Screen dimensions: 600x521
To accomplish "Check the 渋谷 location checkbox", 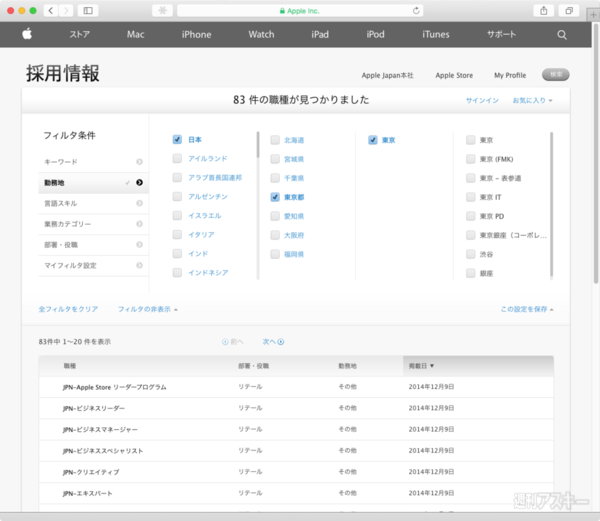I will click(x=471, y=254).
